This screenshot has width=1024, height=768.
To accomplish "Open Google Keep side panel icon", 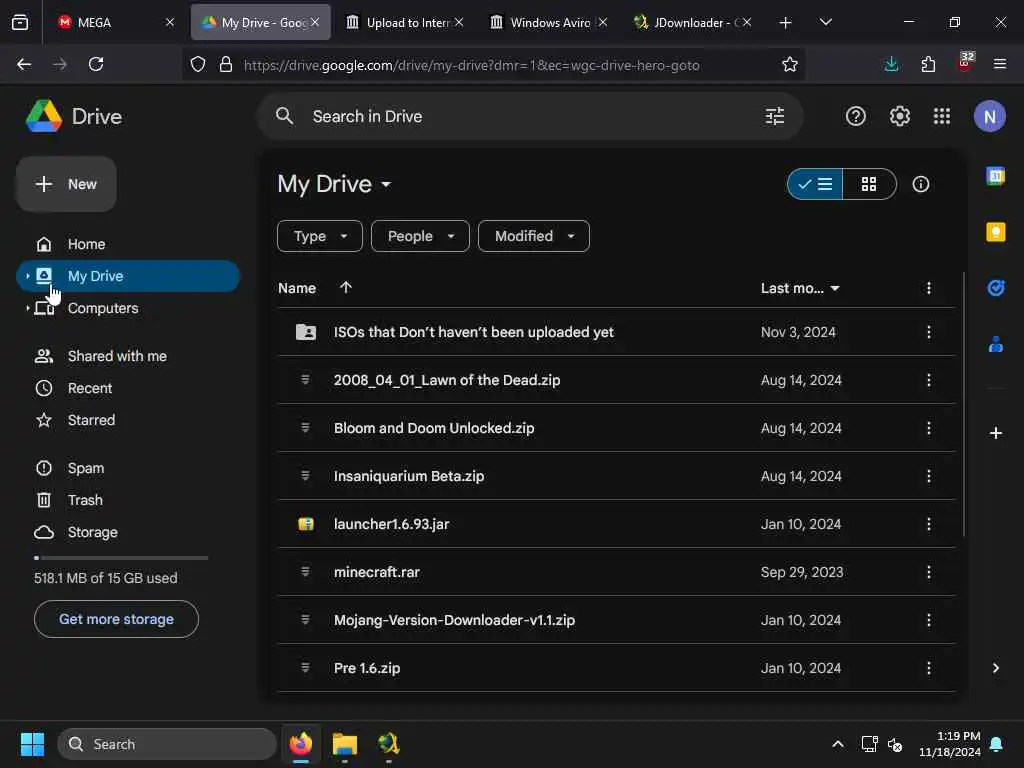I will [x=995, y=232].
